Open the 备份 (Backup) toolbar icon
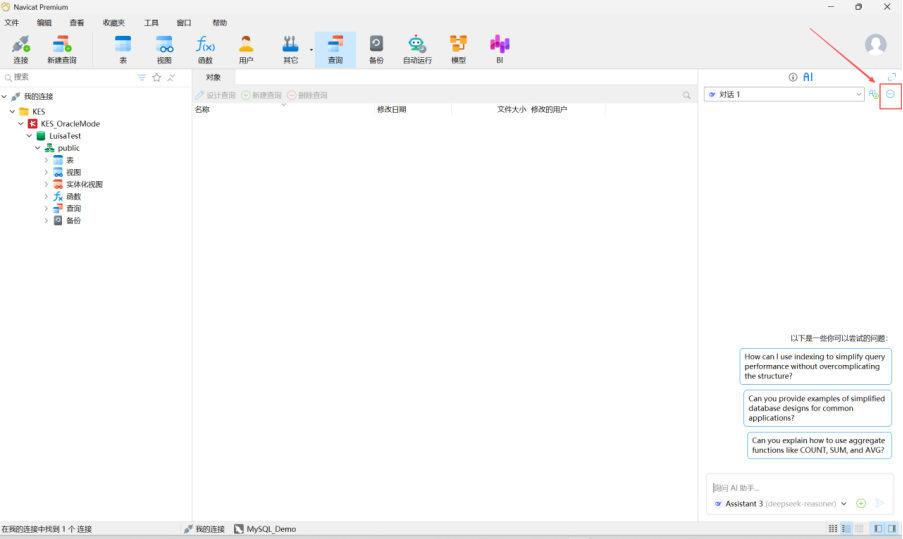Viewport: 903px width, 539px height. point(376,49)
